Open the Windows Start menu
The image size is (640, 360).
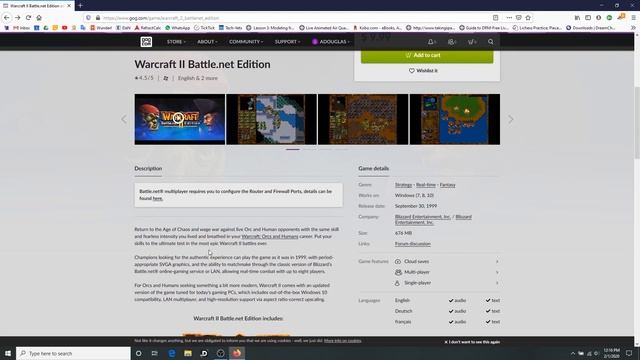pyautogui.click(x=8, y=353)
